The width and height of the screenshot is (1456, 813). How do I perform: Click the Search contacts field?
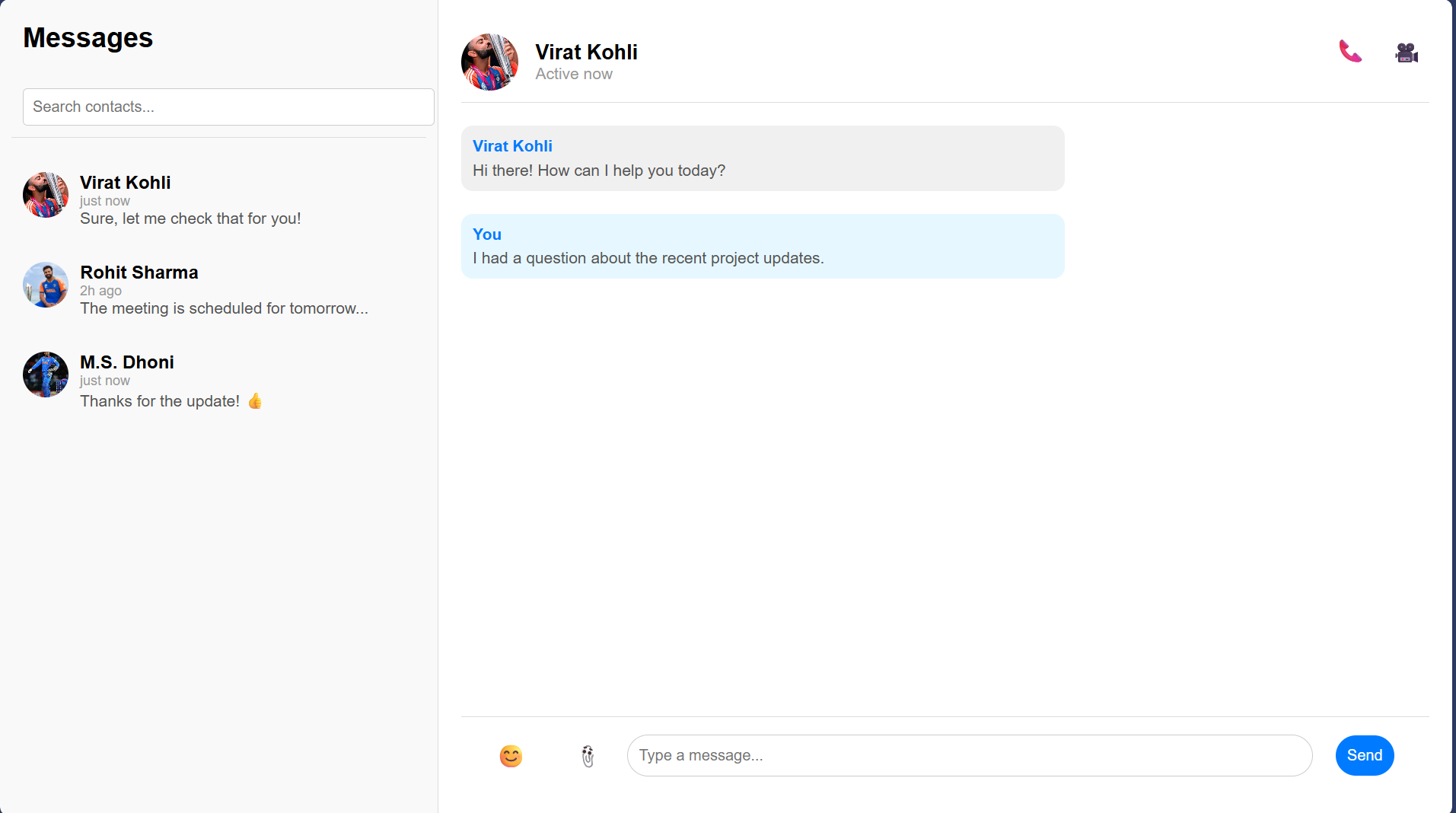[228, 107]
